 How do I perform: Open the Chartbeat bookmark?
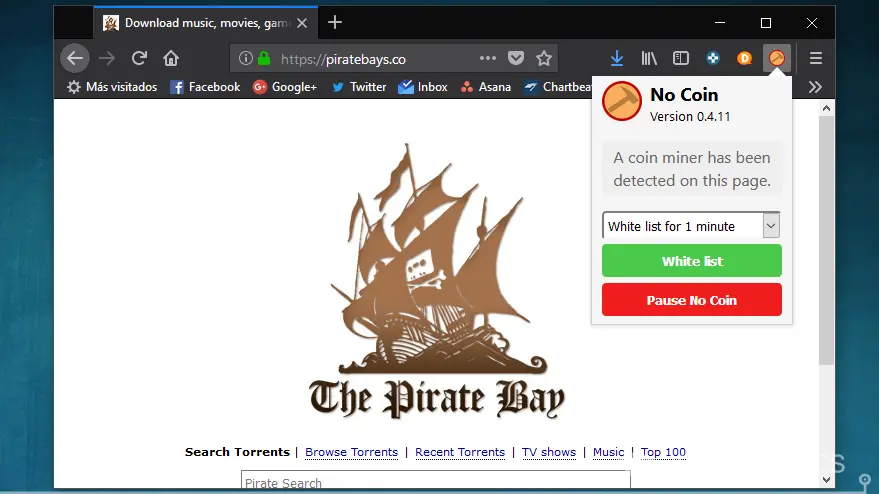click(558, 87)
